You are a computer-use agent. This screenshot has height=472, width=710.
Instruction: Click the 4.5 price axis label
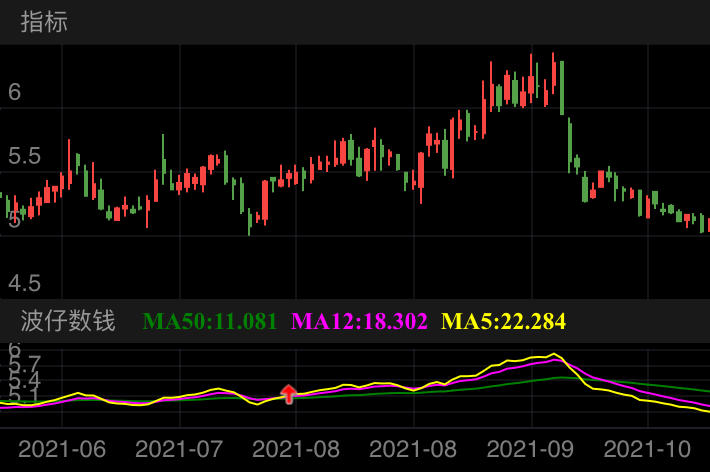(25, 283)
